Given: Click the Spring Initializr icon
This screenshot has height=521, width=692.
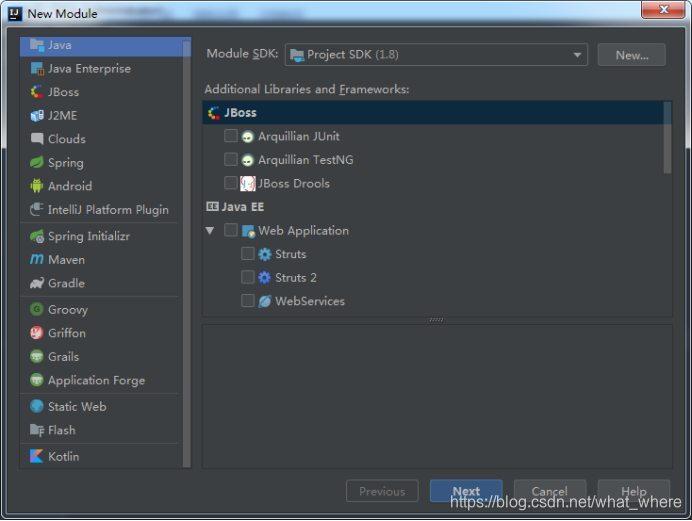Looking at the screenshot, I should pos(37,236).
